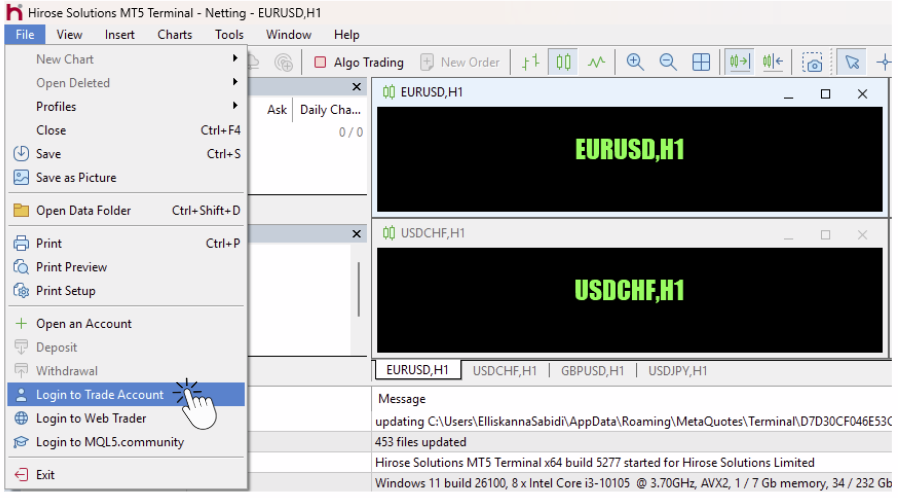The image size is (898, 498).
Task: Zoom in on the chart
Action: [635, 62]
